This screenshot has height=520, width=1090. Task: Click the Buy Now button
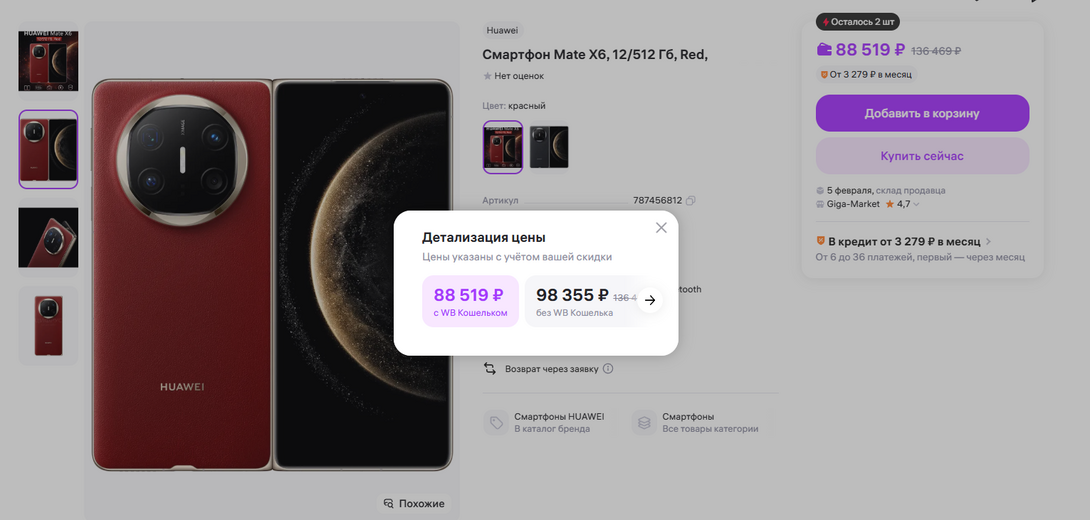click(x=922, y=156)
